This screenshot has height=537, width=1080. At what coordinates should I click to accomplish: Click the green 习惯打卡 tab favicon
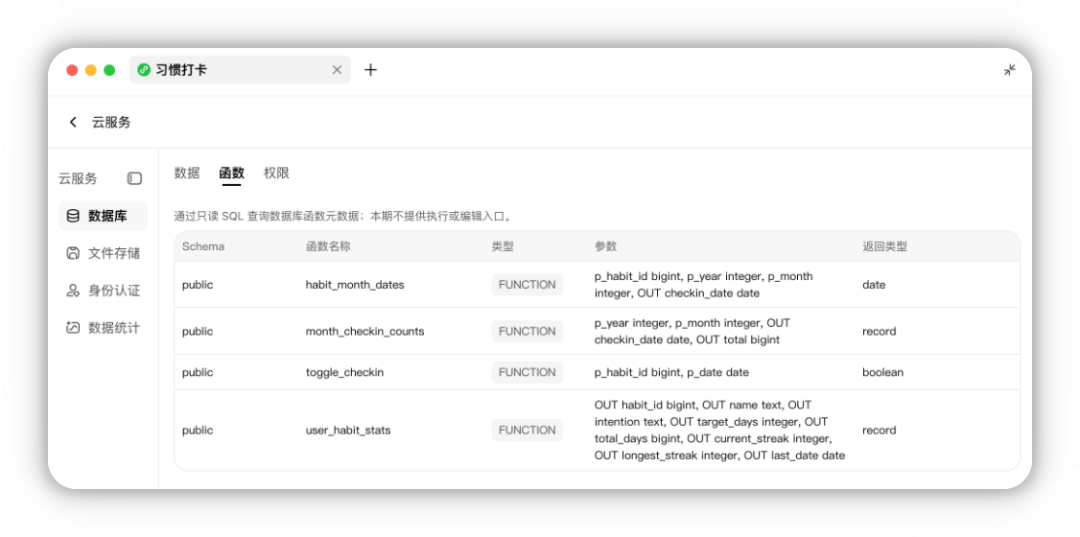tap(144, 70)
